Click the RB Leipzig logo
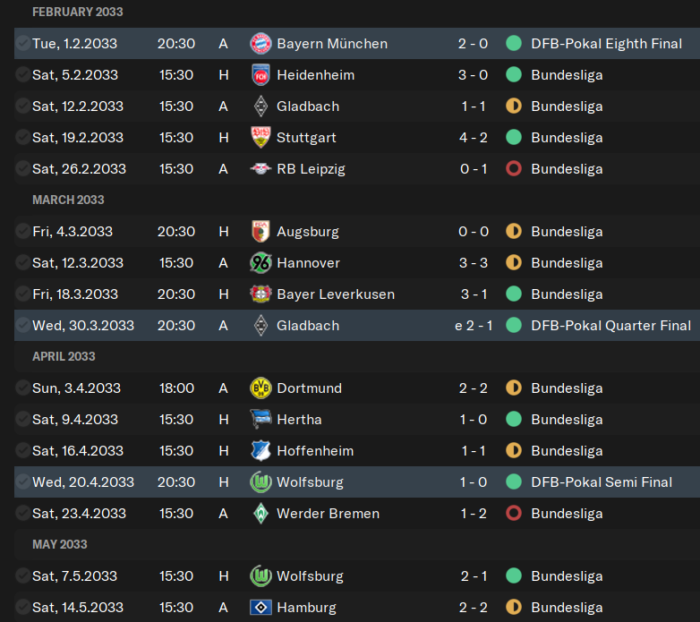This screenshot has height=622, width=700. click(x=261, y=169)
